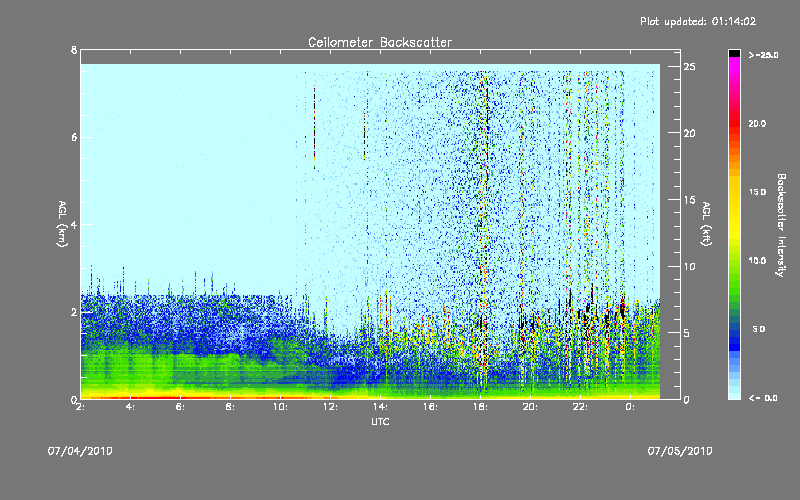Click the '15.0' colorbar tick label

coord(757,192)
